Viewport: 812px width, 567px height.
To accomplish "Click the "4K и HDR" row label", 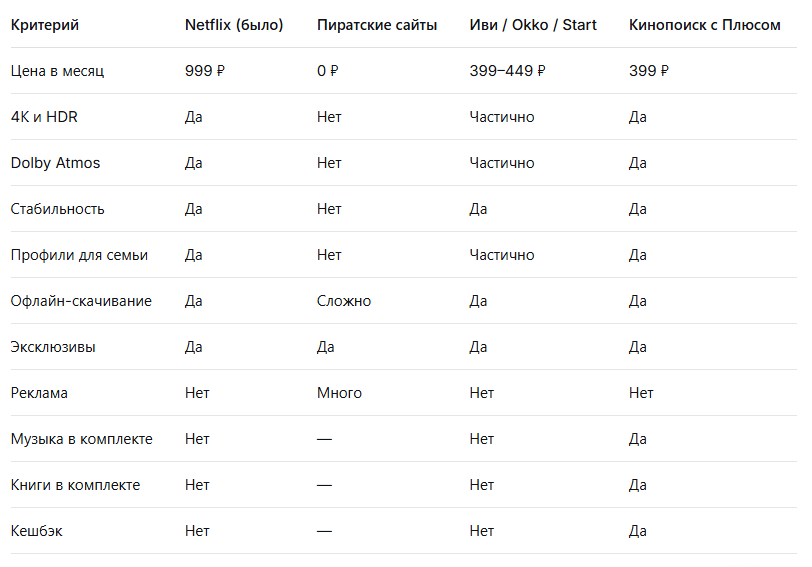I will 44,117.
